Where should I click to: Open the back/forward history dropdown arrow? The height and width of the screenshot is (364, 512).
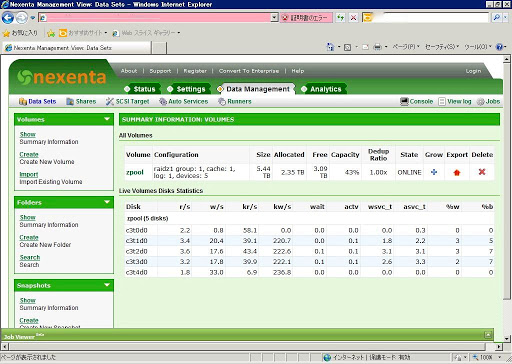33,18
